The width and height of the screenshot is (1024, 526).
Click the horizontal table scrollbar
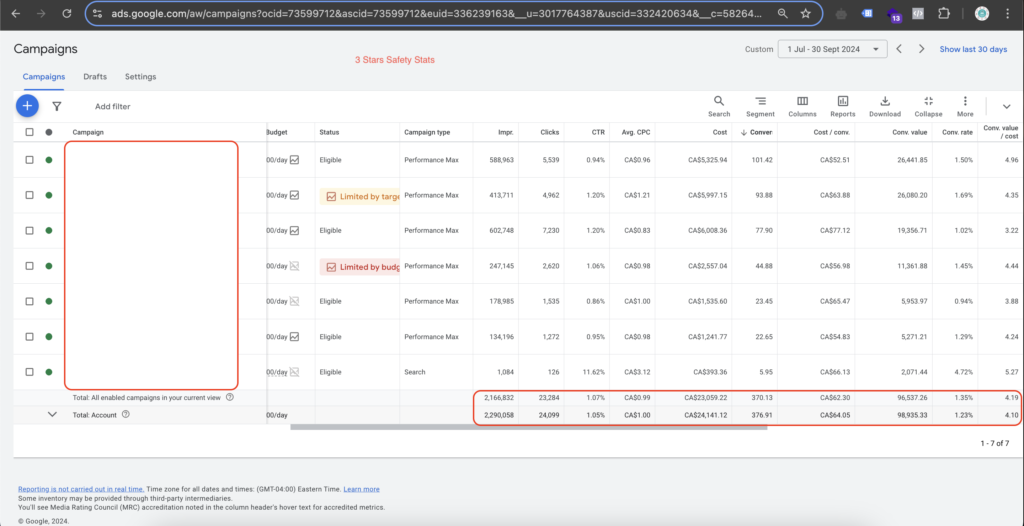point(529,427)
